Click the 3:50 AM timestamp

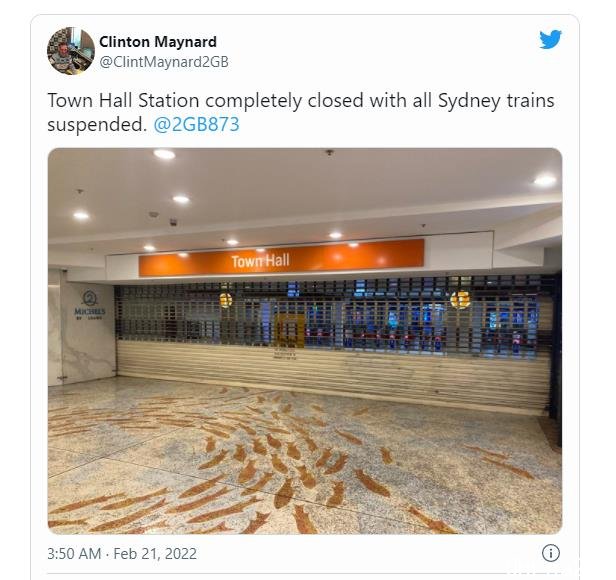coord(74,554)
